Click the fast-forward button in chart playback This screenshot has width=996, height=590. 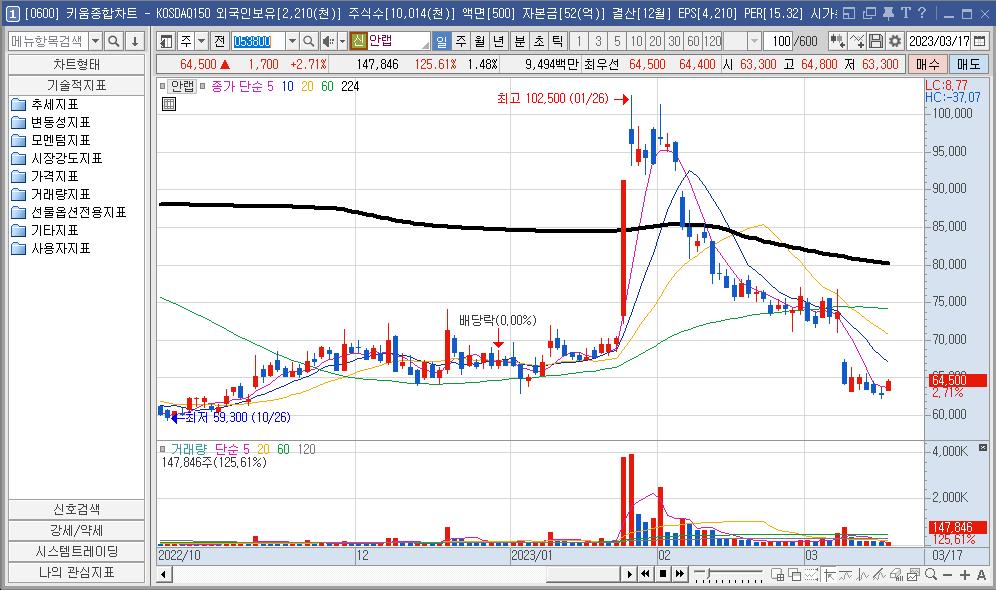click(x=680, y=574)
